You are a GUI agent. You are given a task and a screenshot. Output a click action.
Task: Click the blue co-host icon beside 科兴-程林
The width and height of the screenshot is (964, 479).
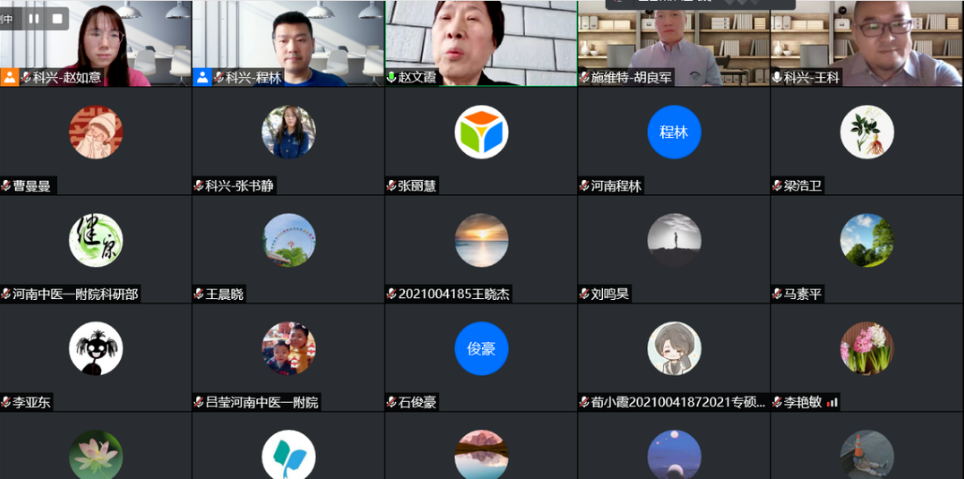[202, 77]
